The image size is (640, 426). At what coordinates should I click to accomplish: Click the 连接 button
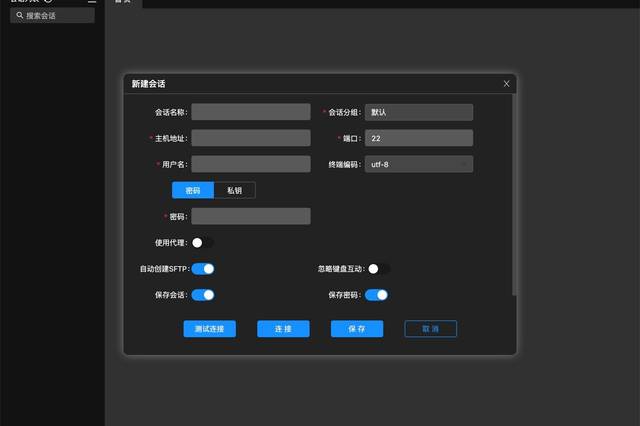283,329
